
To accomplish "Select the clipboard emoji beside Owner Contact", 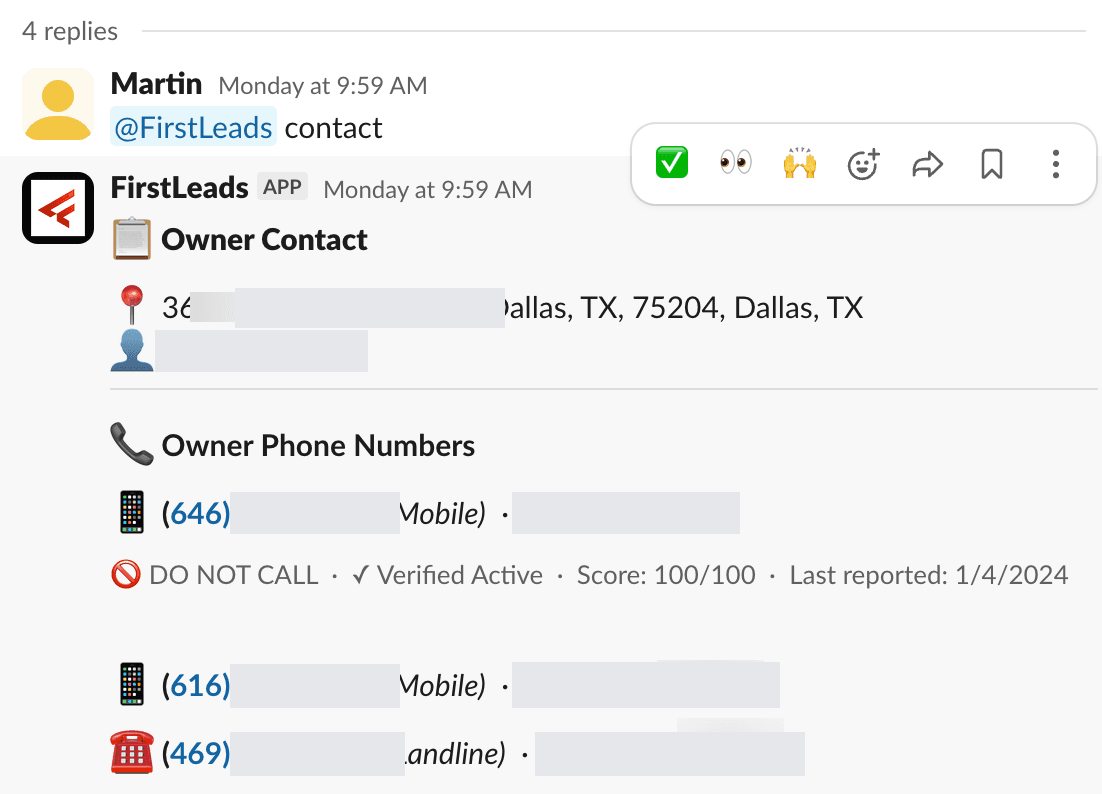I will coord(131,239).
